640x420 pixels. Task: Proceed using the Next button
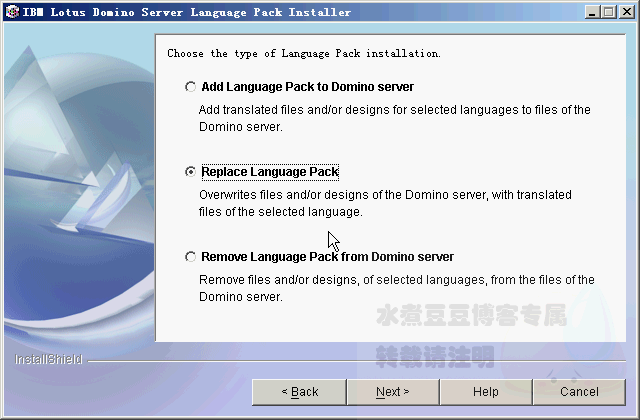pyautogui.click(x=393, y=392)
